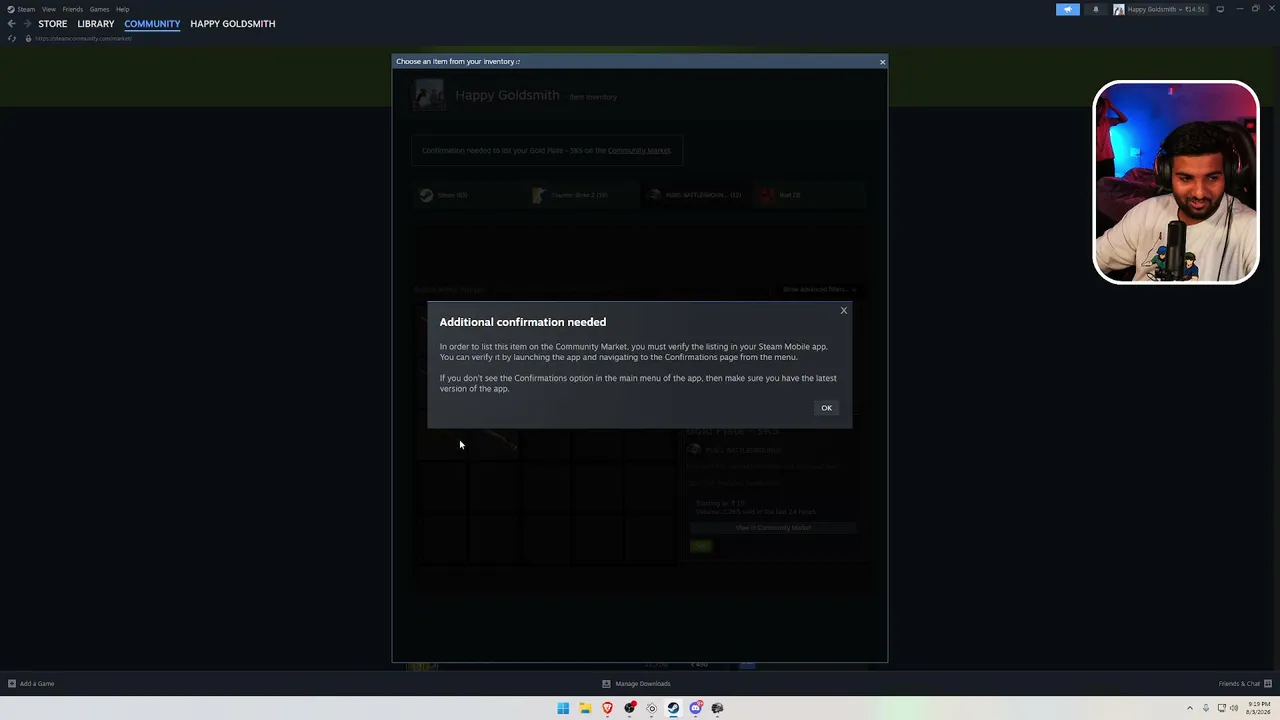Open the Windows Start menu
Viewport: 1280px width, 720px height.
pyautogui.click(x=563, y=708)
